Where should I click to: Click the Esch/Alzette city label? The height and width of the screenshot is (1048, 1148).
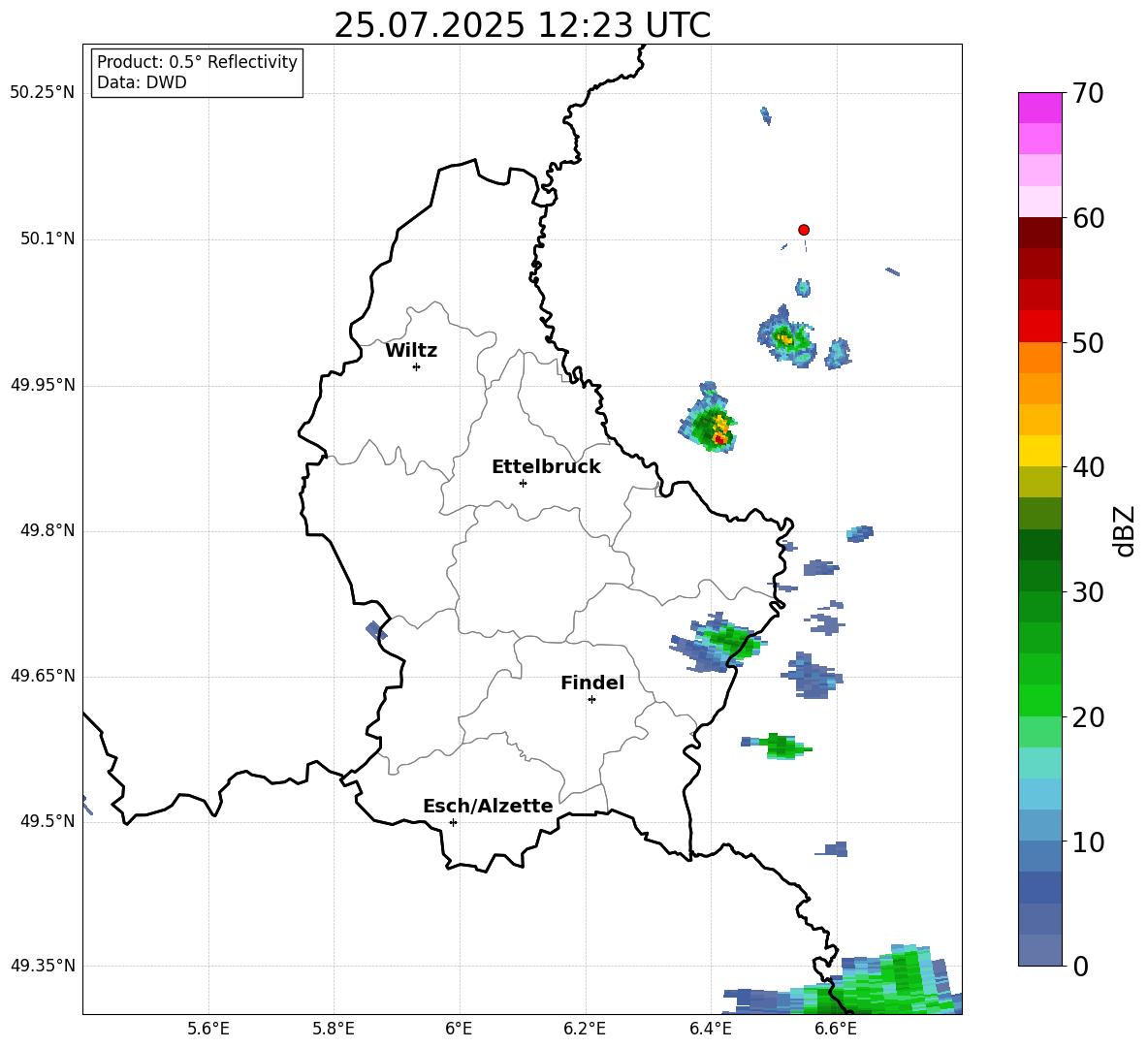tap(488, 806)
